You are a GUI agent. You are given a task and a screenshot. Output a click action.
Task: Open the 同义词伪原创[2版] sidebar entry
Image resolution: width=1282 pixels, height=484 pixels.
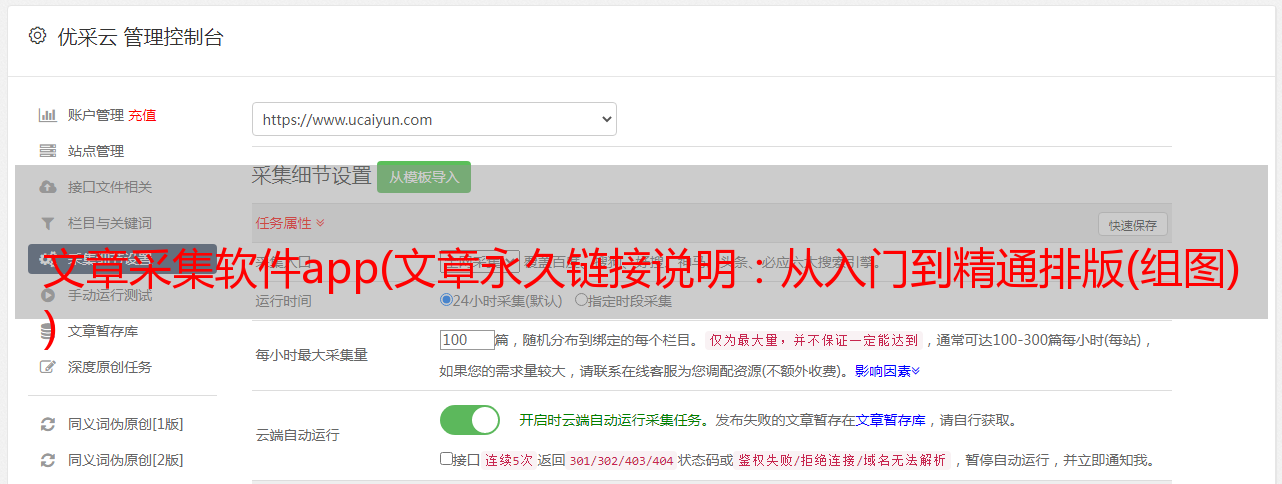[125, 460]
